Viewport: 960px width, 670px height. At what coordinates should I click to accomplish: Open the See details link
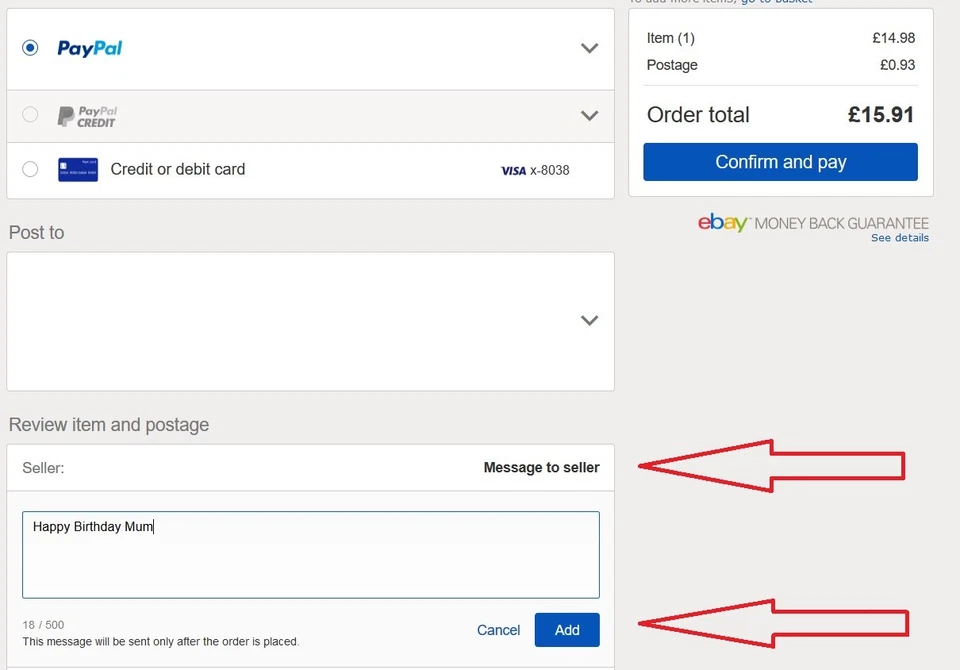(x=899, y=238)
